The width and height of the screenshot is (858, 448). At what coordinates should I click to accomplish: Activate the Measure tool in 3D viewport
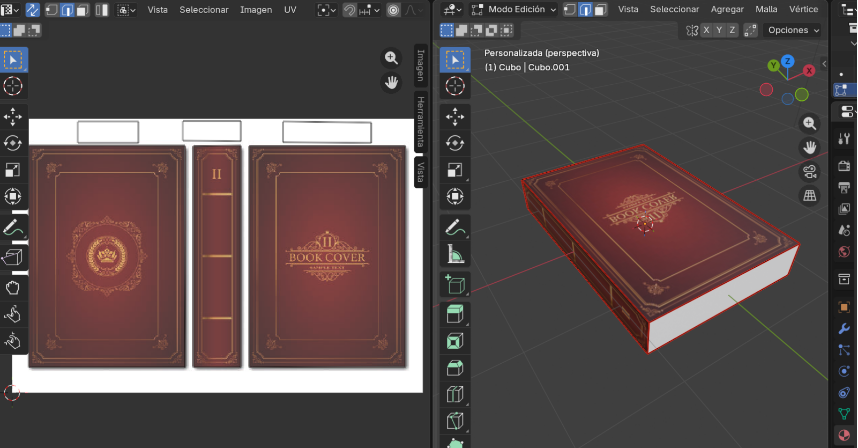[455, 252]
